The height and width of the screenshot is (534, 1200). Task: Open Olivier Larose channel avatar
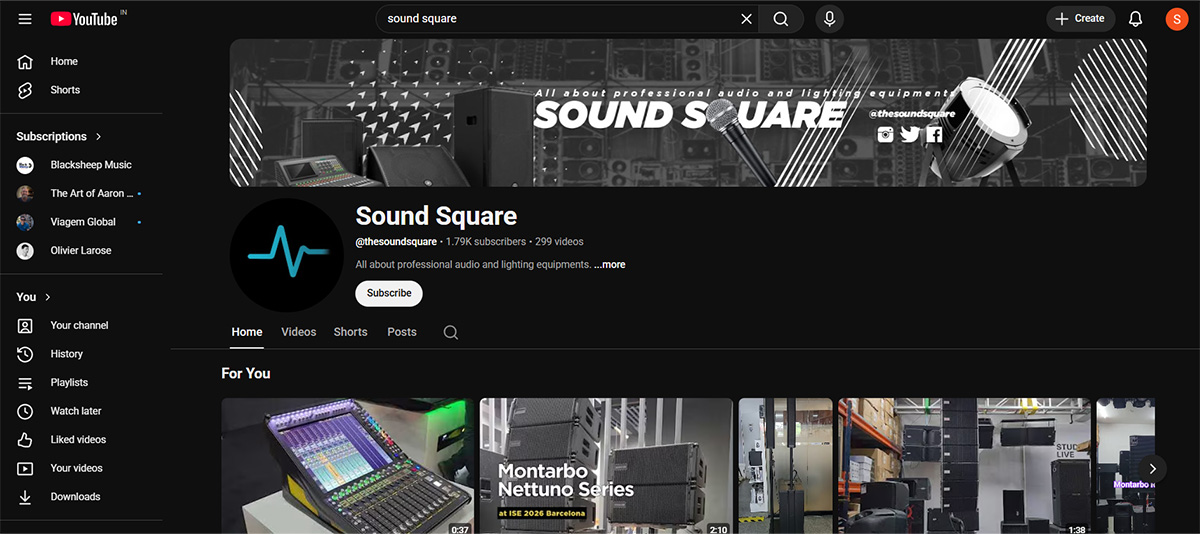pos(26,251)
